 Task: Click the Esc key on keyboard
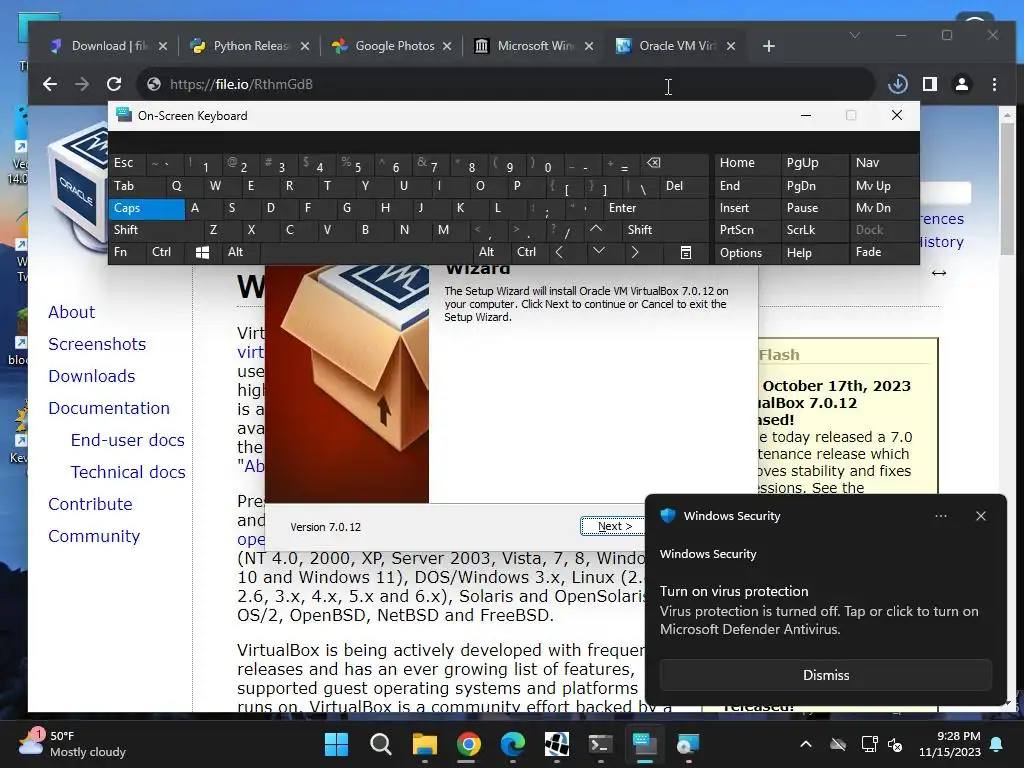click(127, 163)
